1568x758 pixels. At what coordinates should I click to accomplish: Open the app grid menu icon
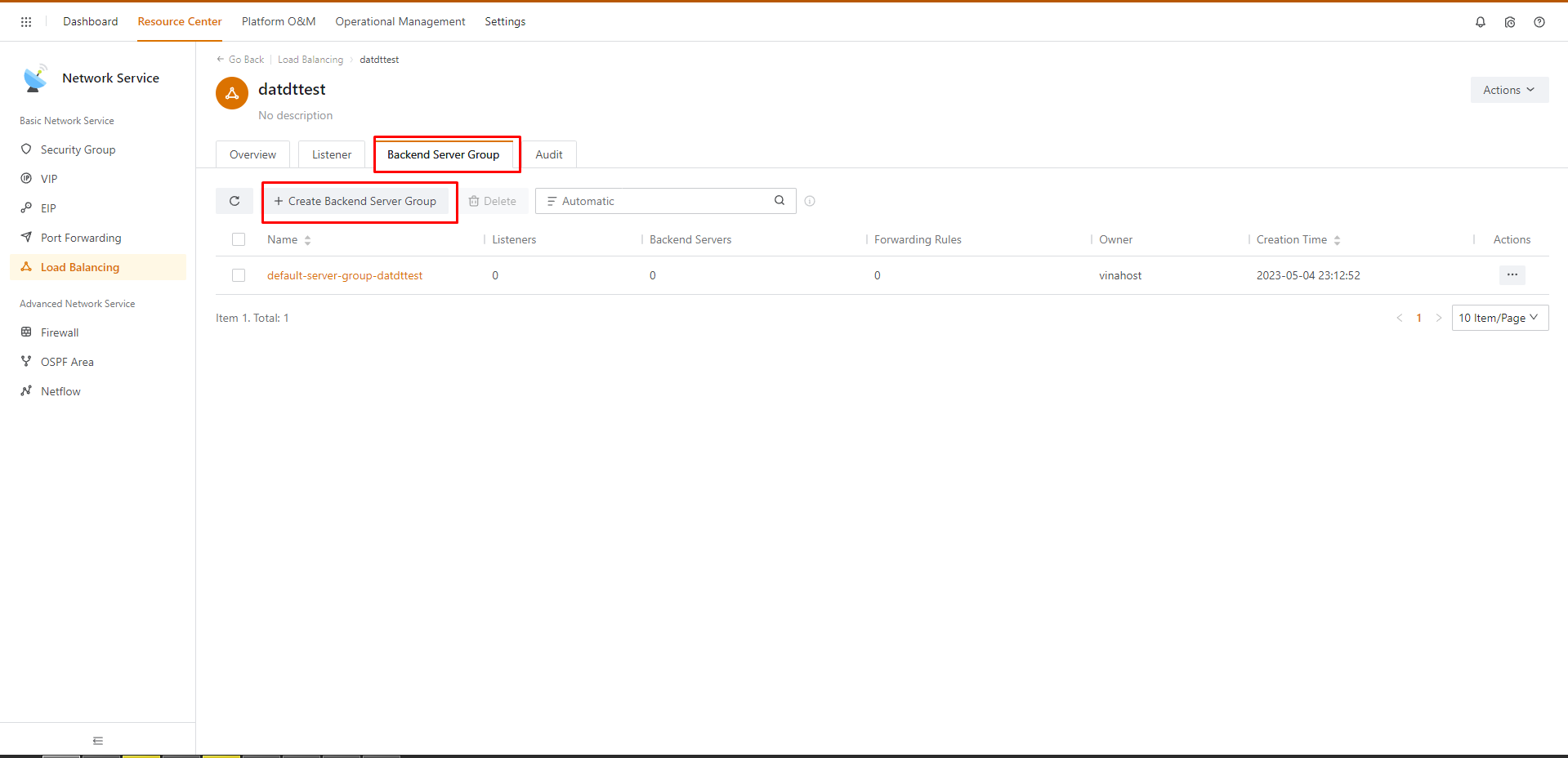click(x=26, y=22)
